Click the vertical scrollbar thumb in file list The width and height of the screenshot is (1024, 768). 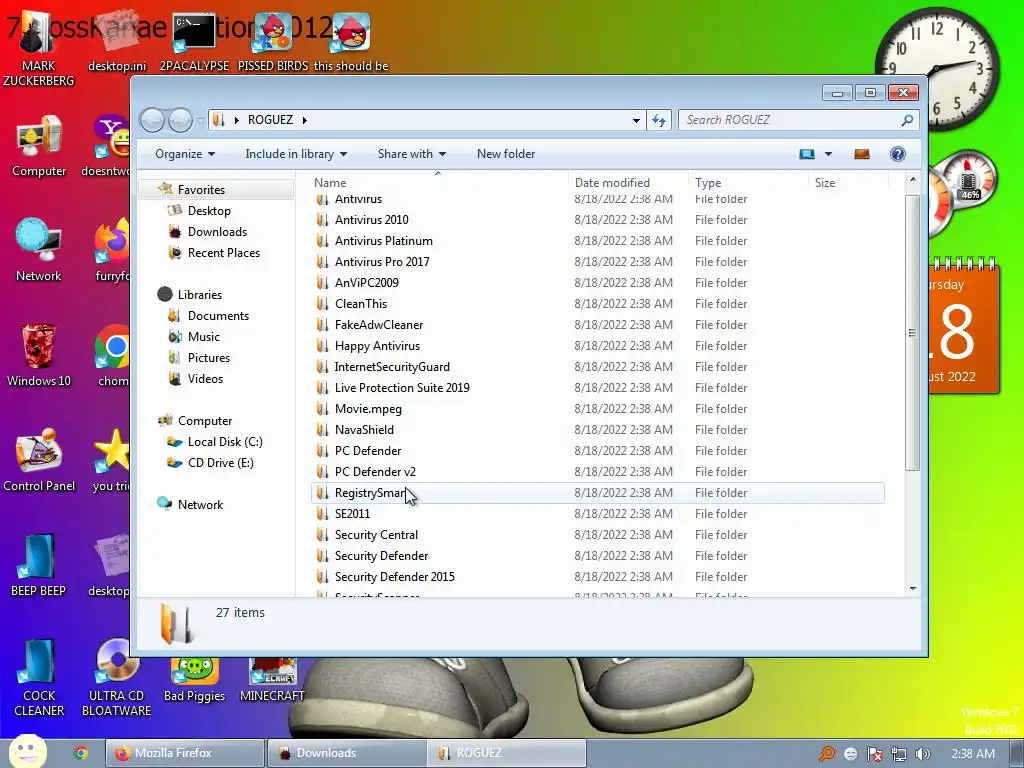coord(912,332)
